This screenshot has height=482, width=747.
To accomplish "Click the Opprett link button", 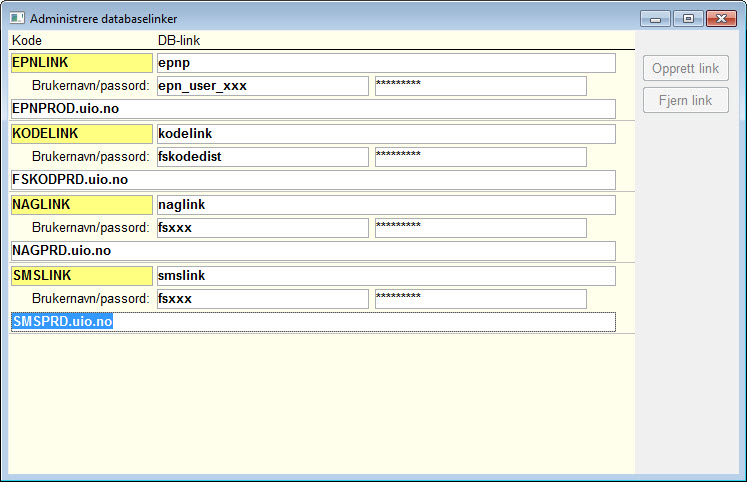I will pos(686,68).
